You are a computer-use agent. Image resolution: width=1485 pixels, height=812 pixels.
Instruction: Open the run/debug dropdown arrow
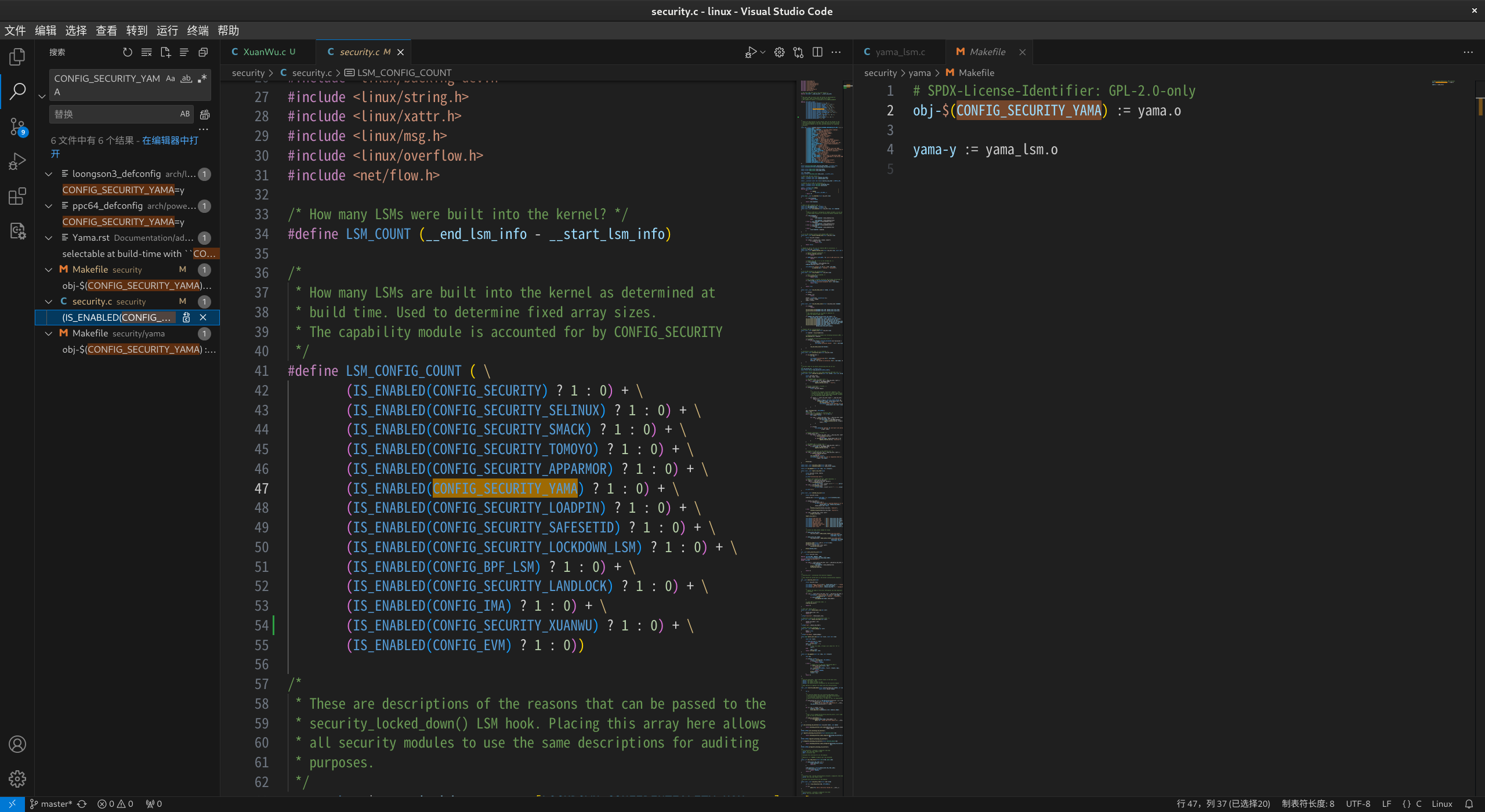[x=763, y=52]
